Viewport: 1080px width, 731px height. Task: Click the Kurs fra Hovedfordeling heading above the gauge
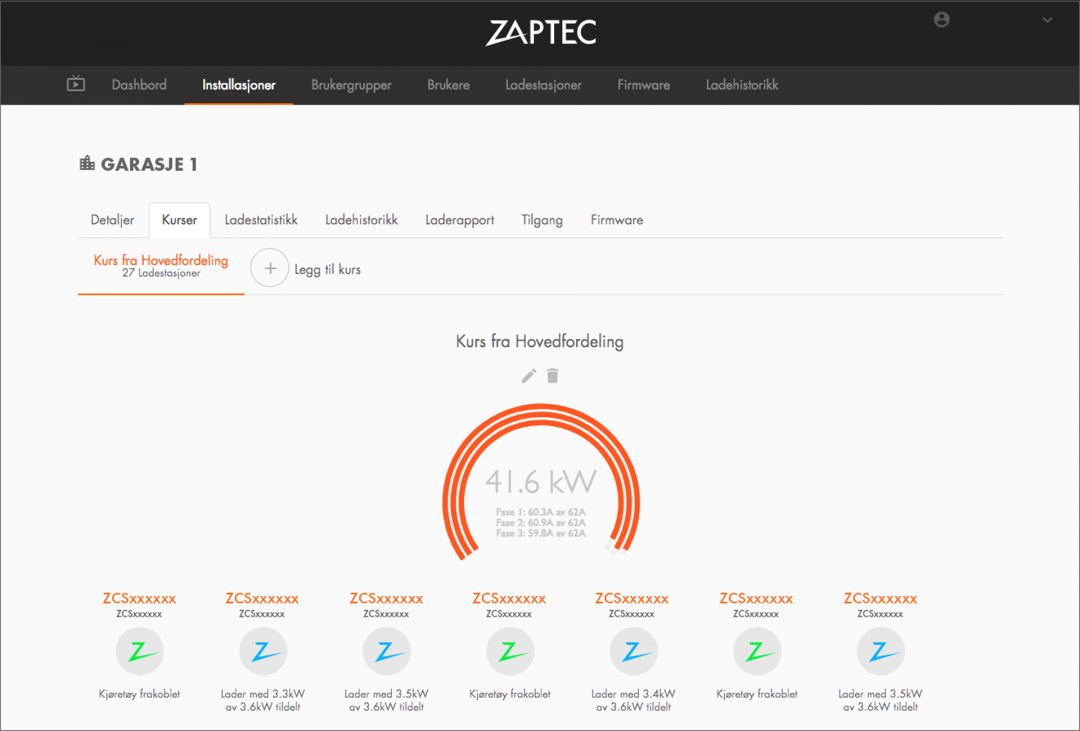(540, 342)
